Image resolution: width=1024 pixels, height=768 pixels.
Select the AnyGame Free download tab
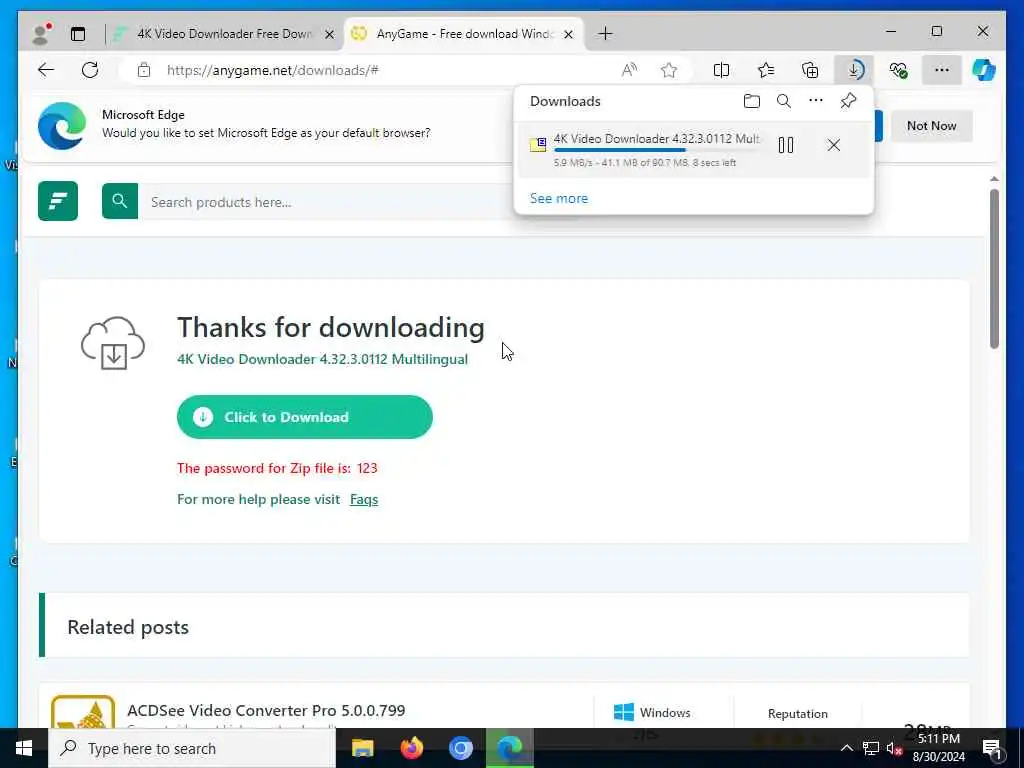(x=464, y=34)
